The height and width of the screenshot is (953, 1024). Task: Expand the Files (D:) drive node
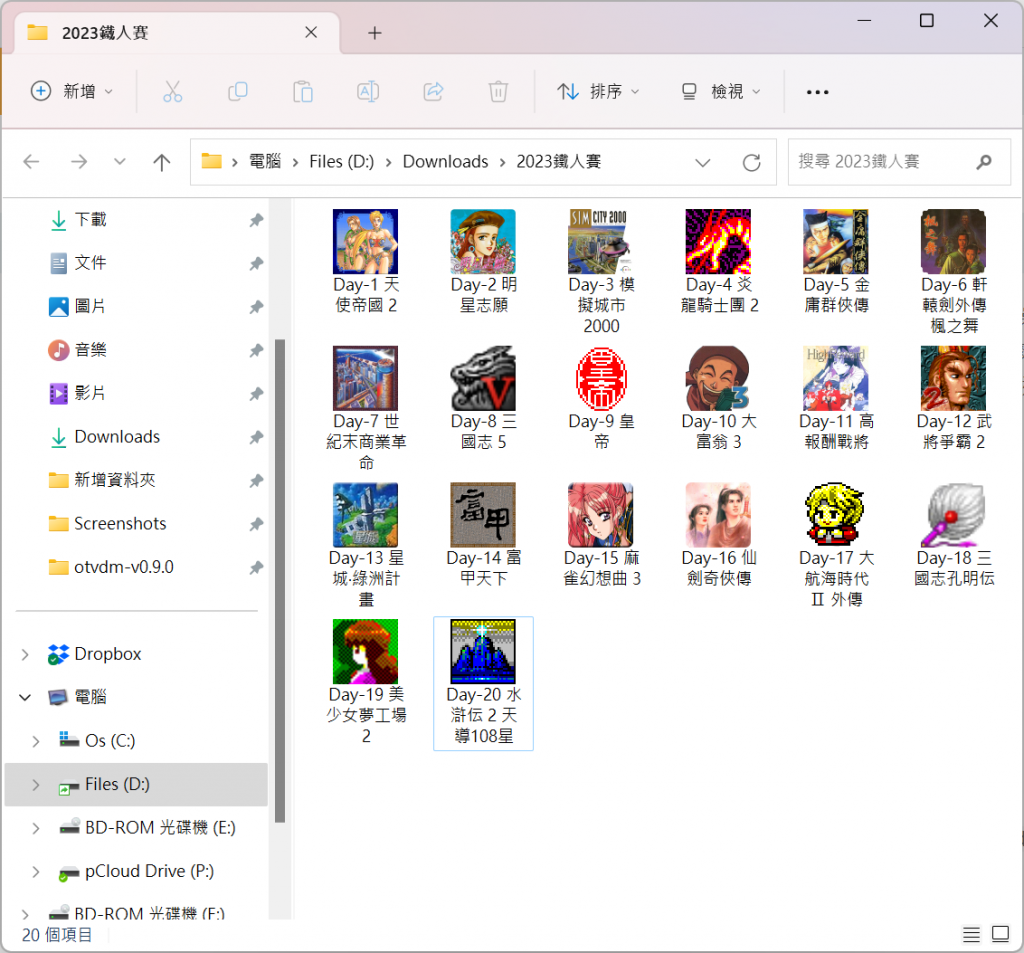(36, 784)
